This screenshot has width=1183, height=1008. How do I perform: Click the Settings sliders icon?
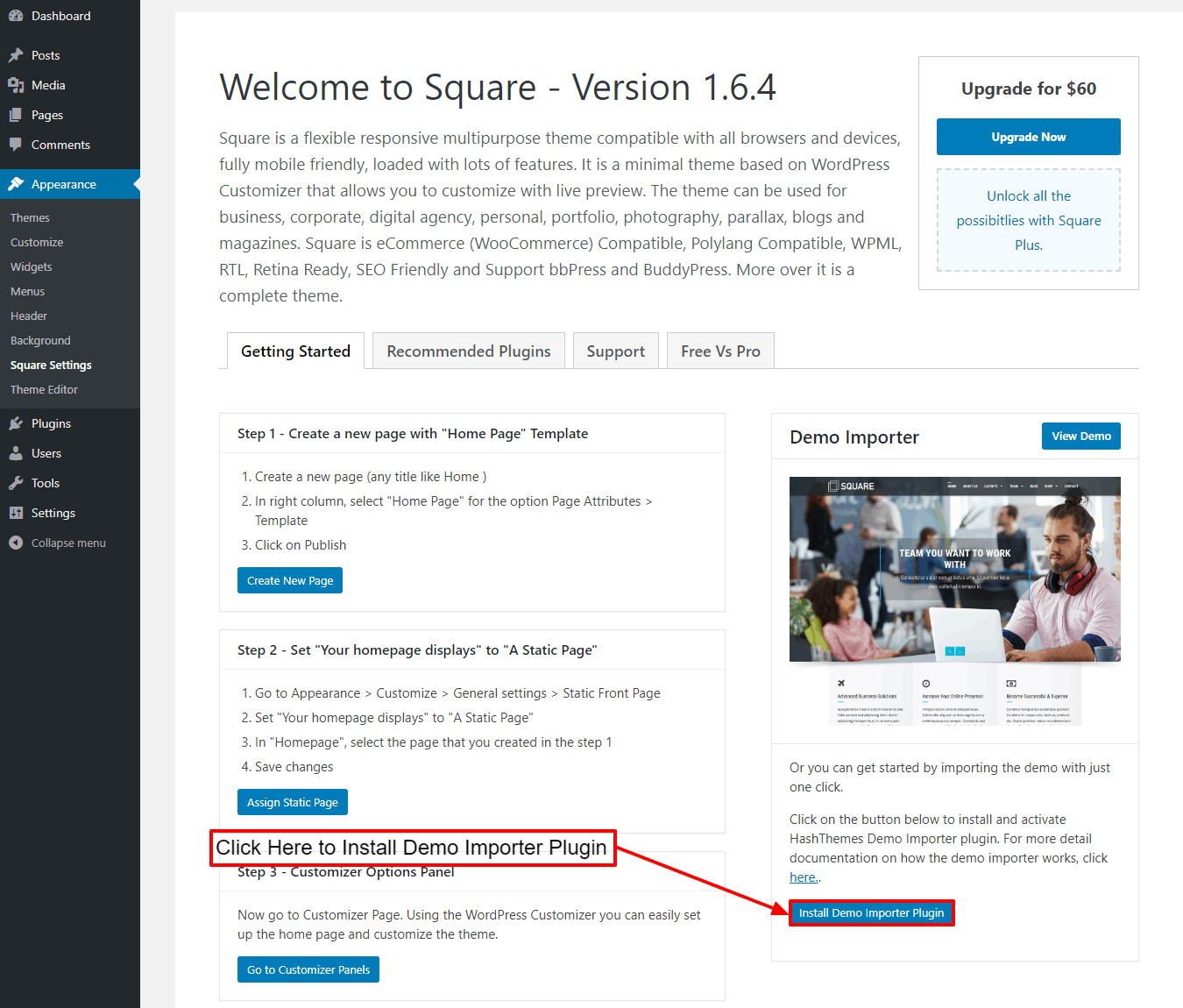[x=16, y=513]
